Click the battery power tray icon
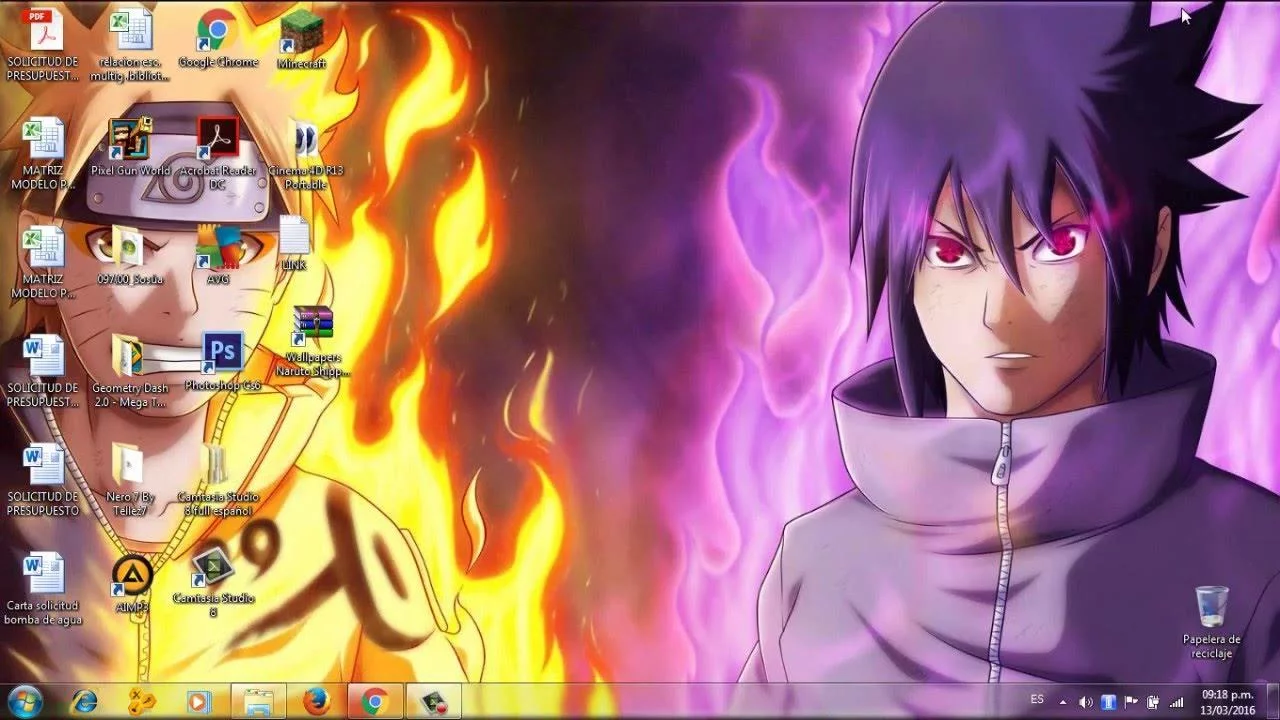The image size is (1280, 720). pos(1153,702)
